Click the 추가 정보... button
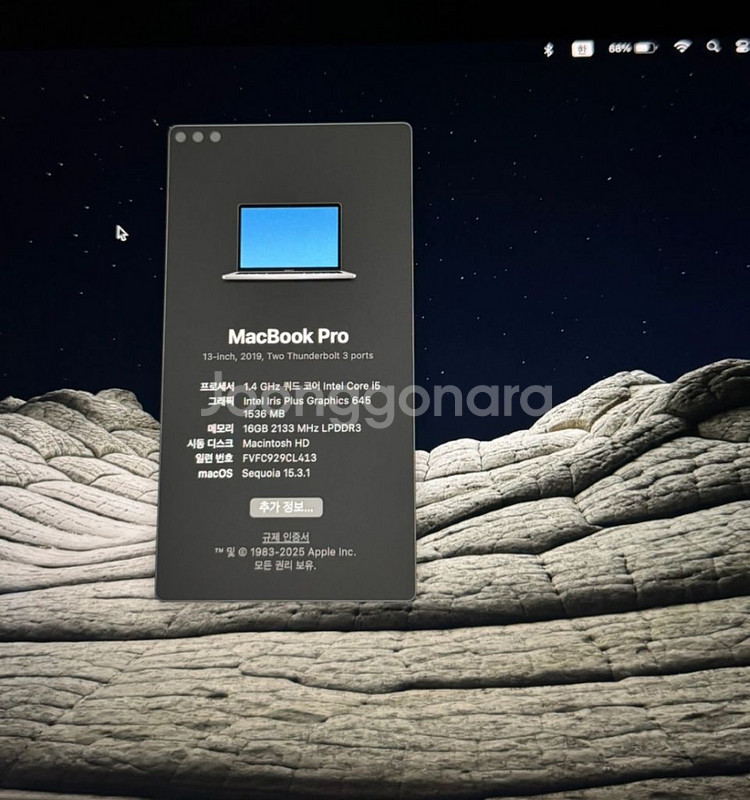750x800 pixels. pos(286,507)
